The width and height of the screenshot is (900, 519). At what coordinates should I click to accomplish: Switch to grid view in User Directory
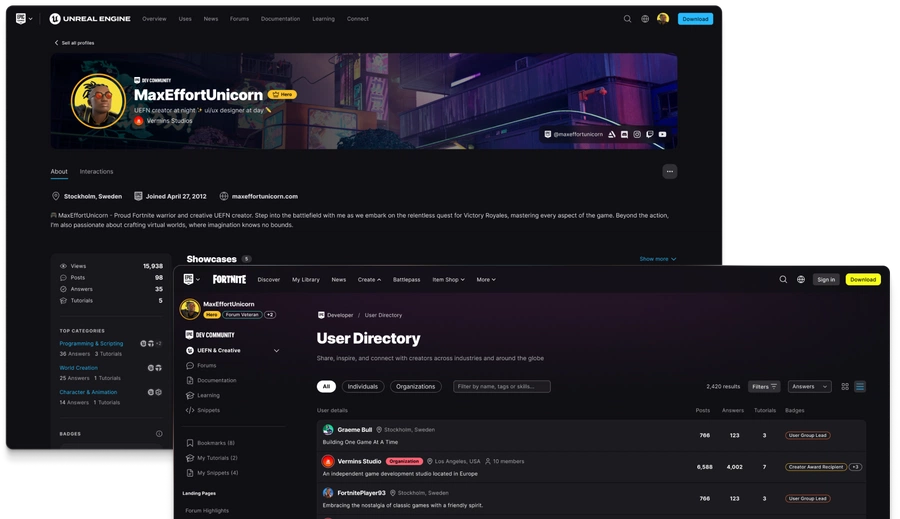845,386
